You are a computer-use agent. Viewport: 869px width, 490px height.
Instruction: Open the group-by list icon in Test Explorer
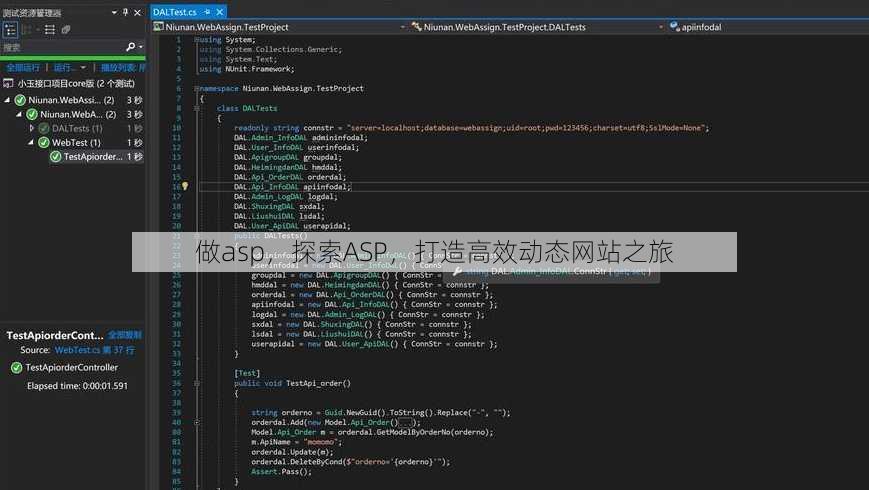click(x=49, y=29)
